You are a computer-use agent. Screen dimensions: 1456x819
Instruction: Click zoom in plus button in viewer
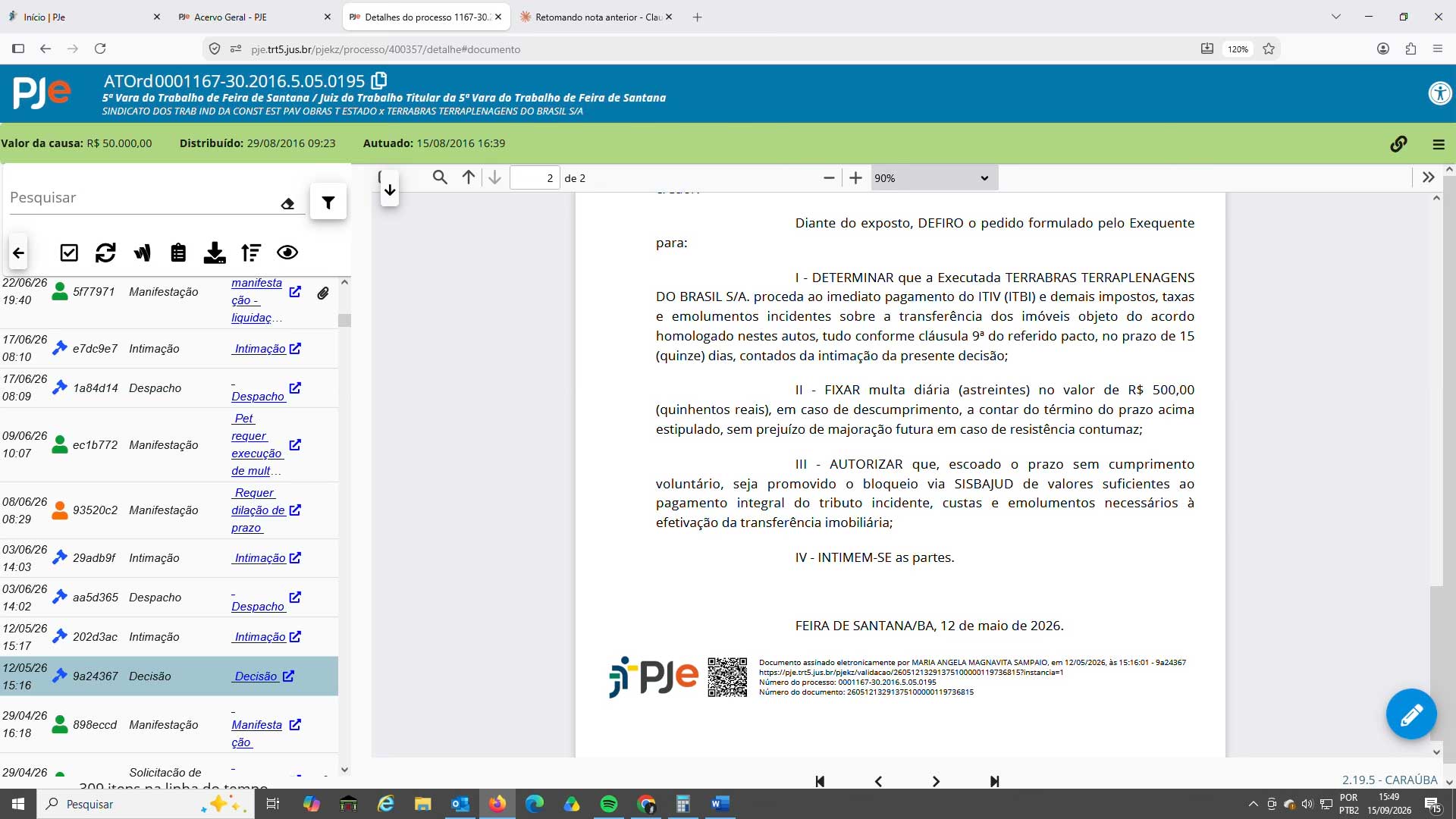click(855, 178)
